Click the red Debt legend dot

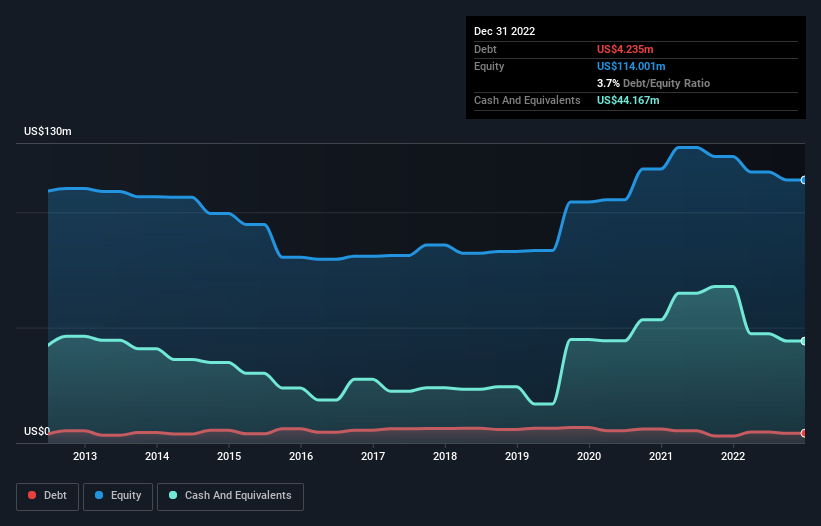32,495
